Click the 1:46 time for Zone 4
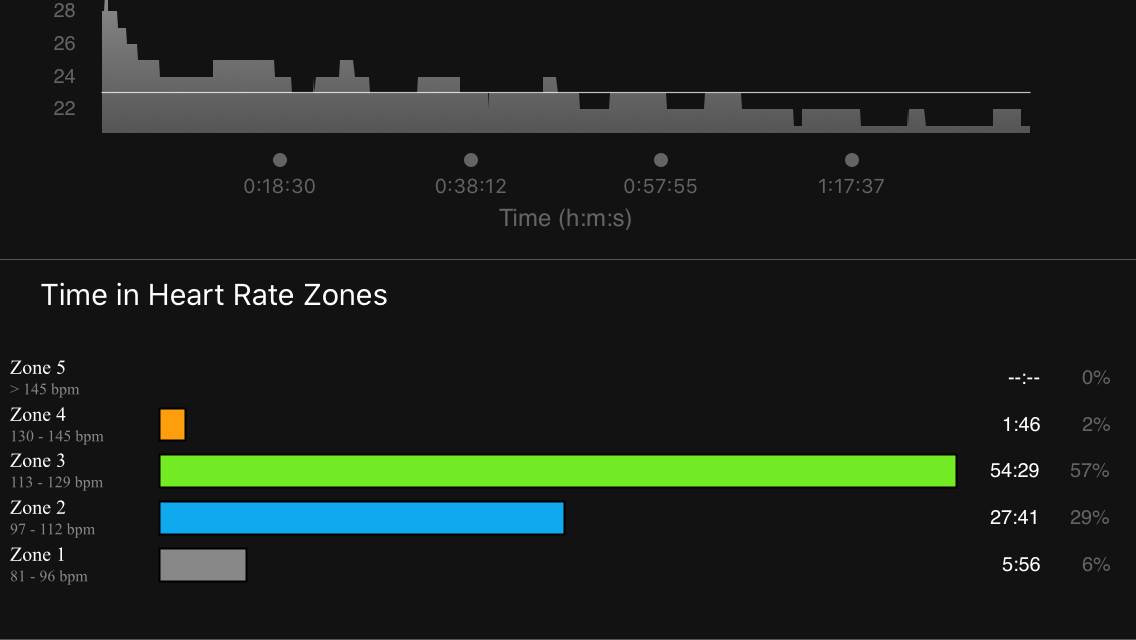 click(1021, 425)
